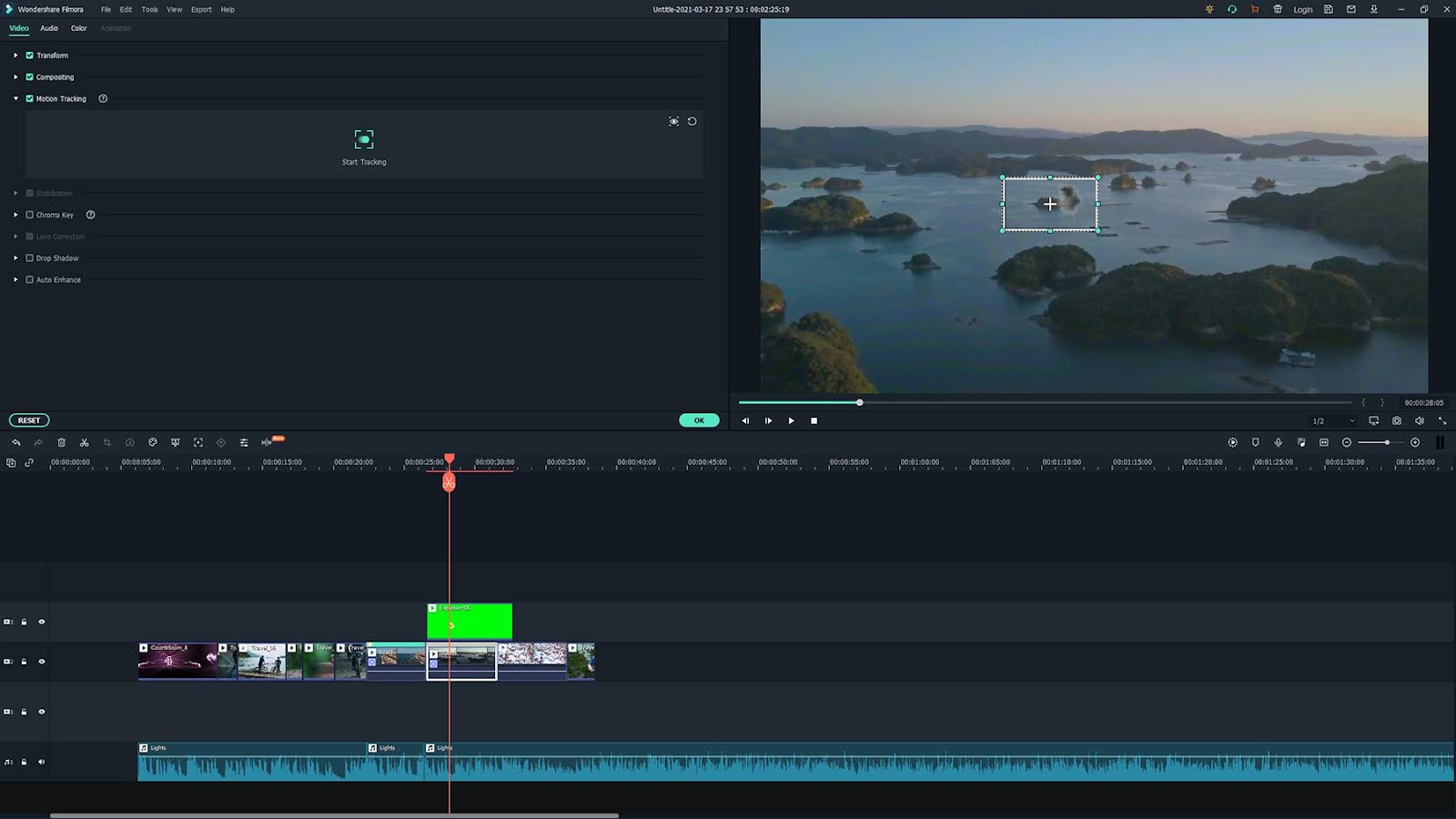The height and width of the screenshot is (819, 1456).
Task: Click the scissors split tool in timeline toolbar
Action: pyautogui.click(x=85, y=442)
